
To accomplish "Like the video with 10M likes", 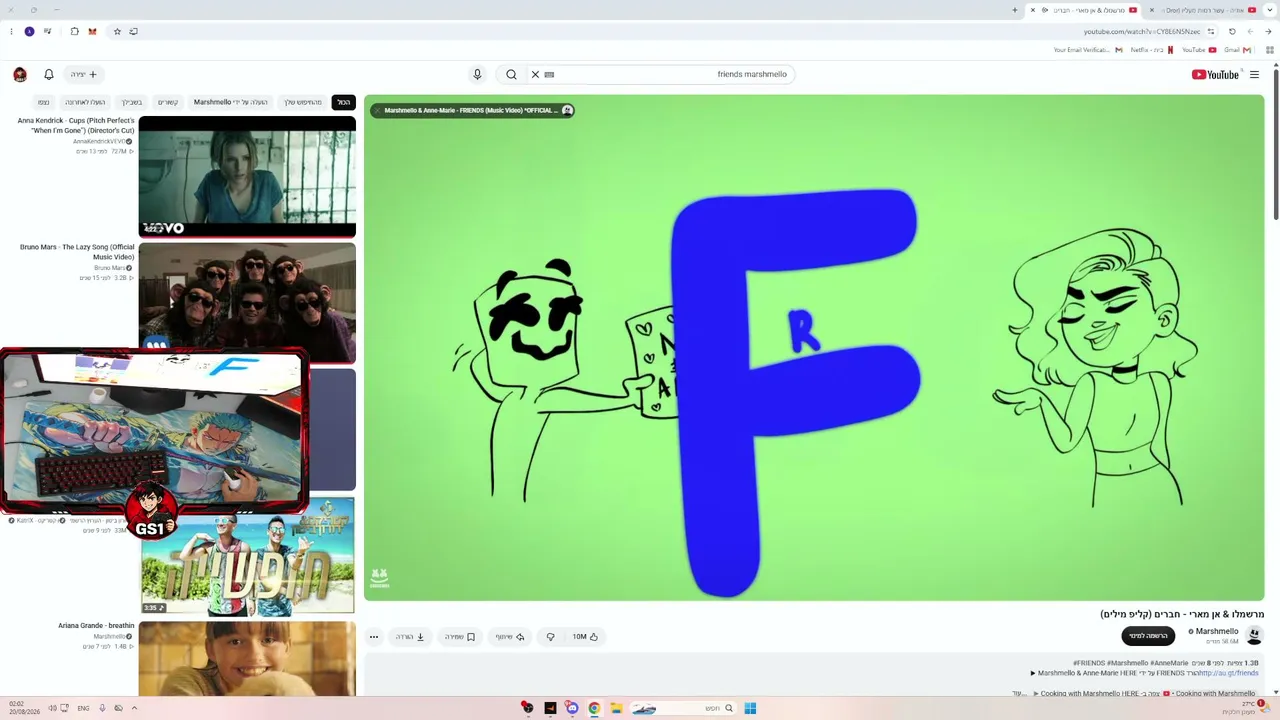I will click(585, 636).
